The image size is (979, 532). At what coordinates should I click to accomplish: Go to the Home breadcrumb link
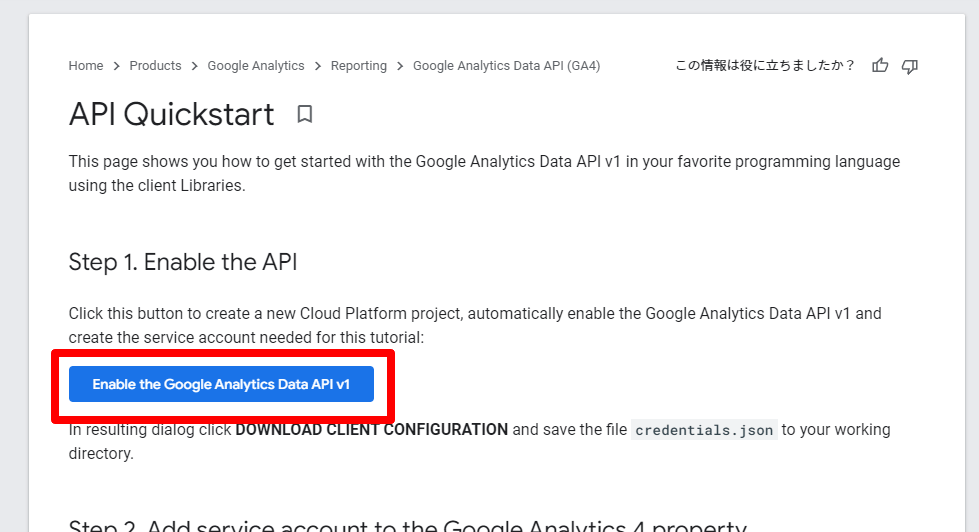[x=86, y=66]
